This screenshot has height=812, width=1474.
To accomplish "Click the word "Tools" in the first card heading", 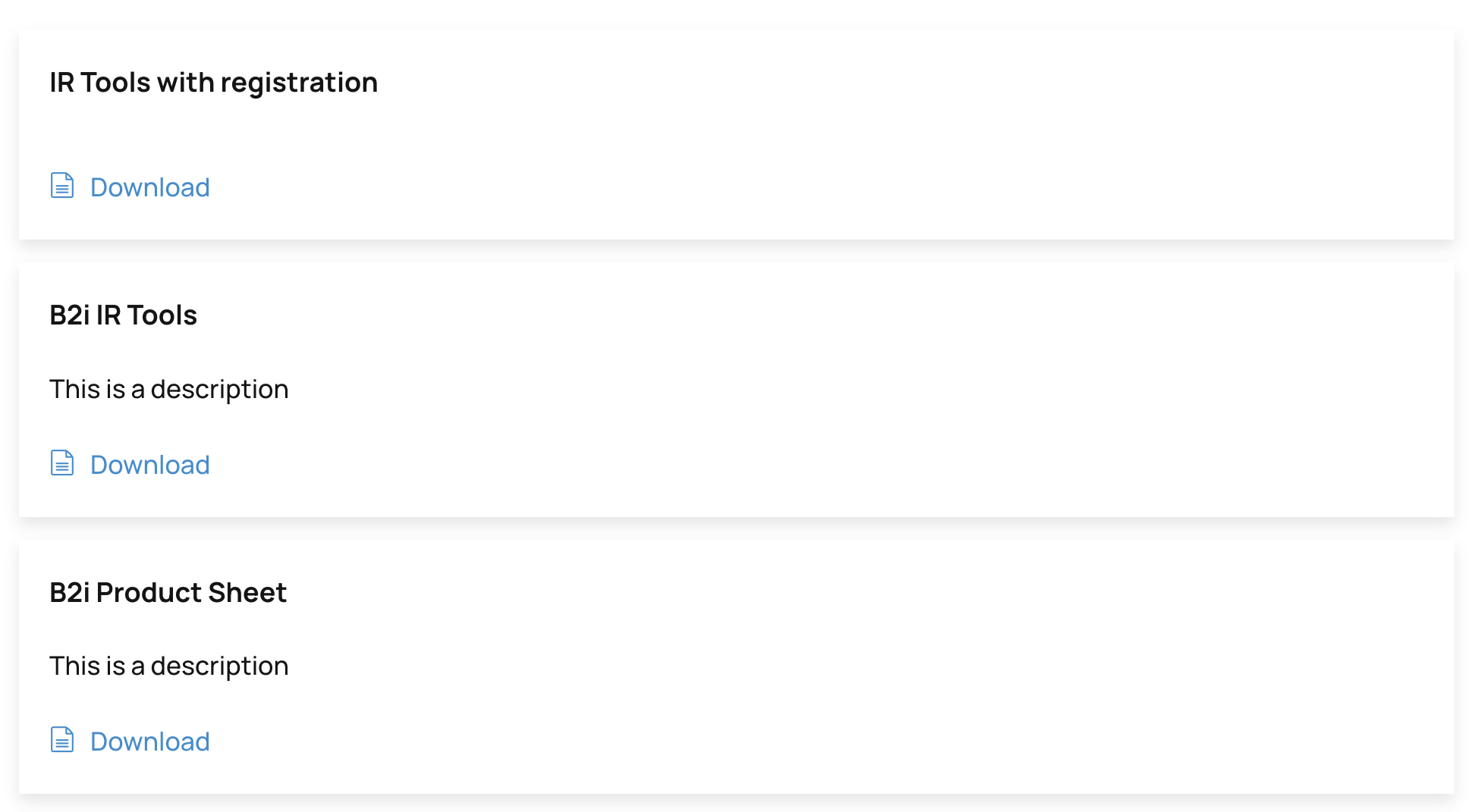I will 115,83.
